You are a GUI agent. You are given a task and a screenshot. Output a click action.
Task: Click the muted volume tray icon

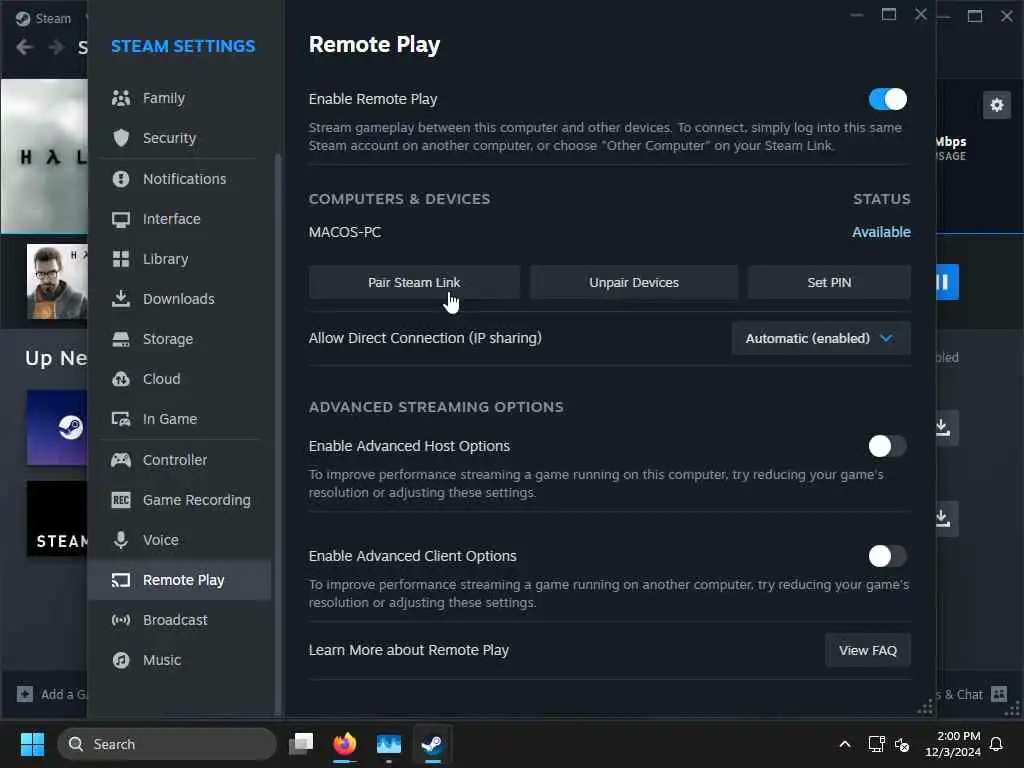(902, 744)
